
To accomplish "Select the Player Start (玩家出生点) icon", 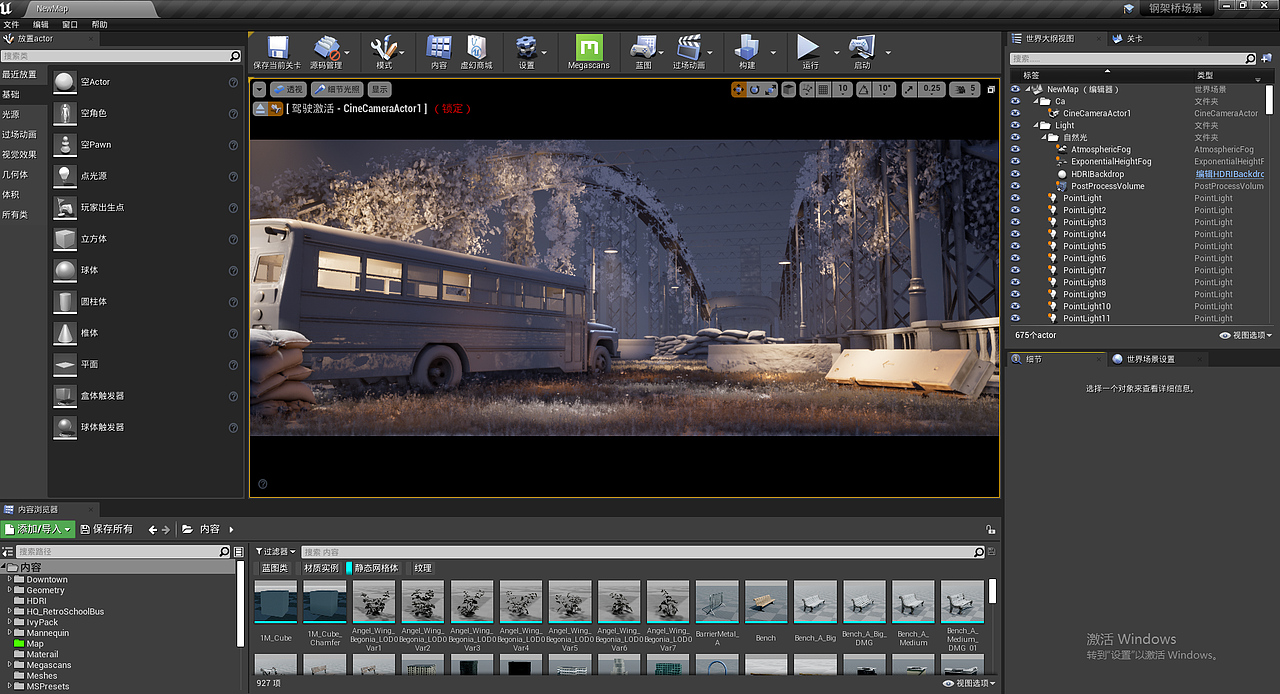I will (64, 208).
